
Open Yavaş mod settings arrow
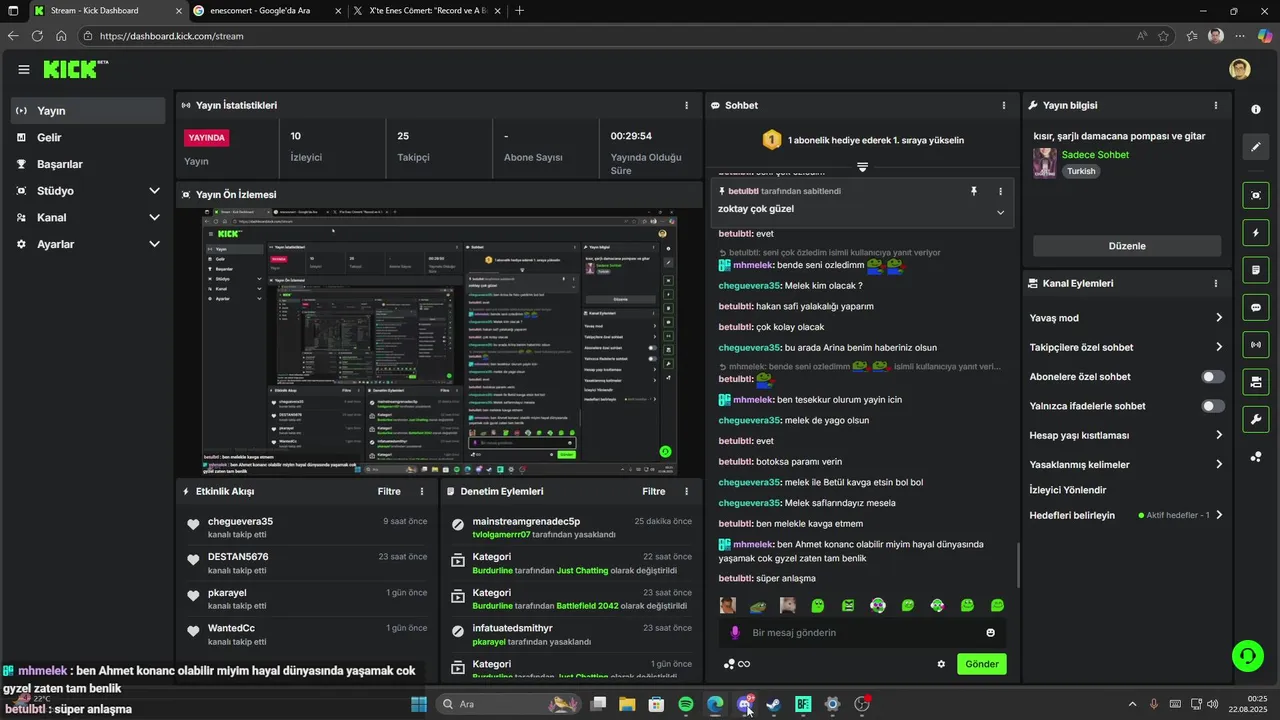1219,318
